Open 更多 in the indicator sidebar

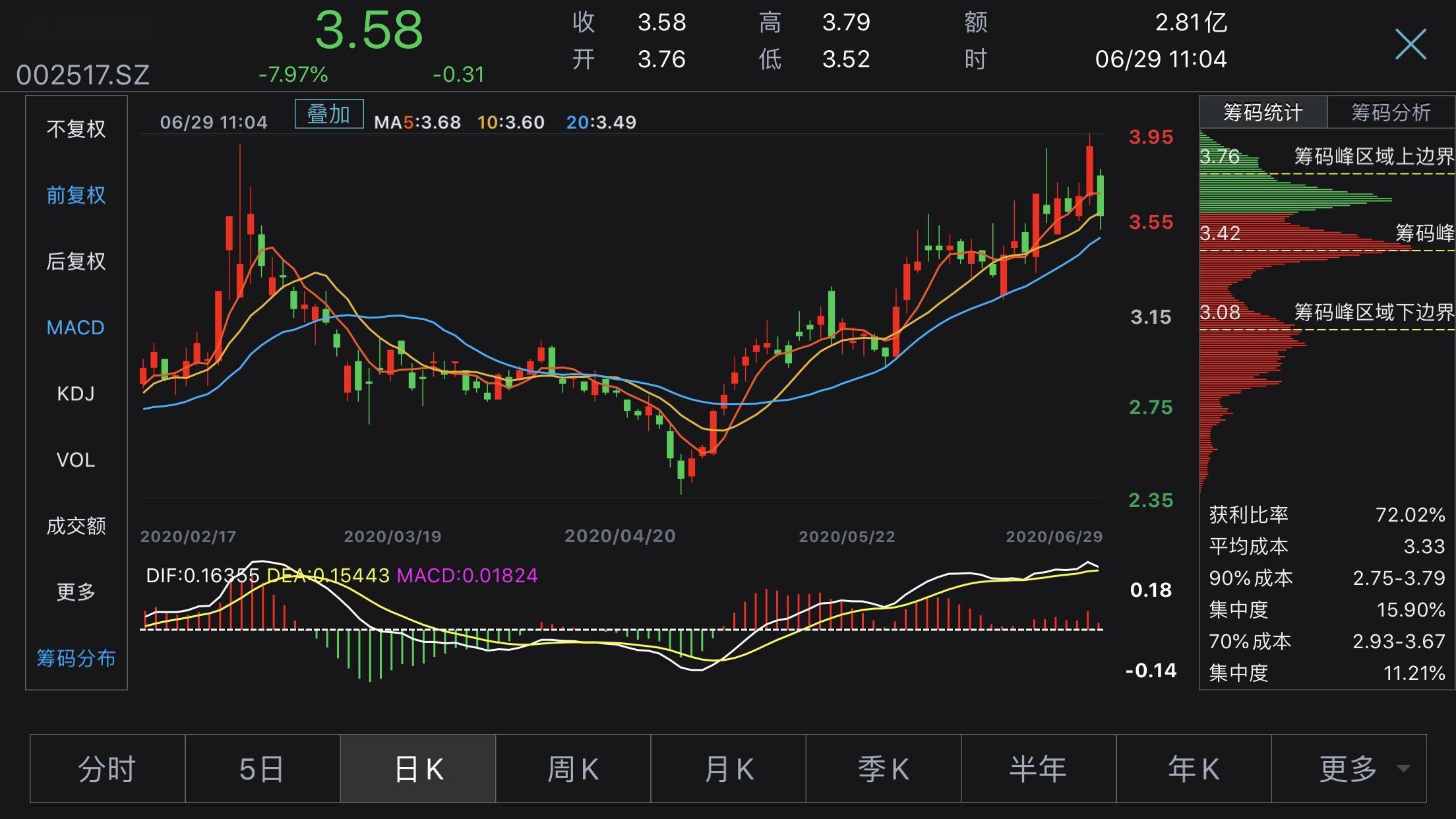[x=76, y=591]
